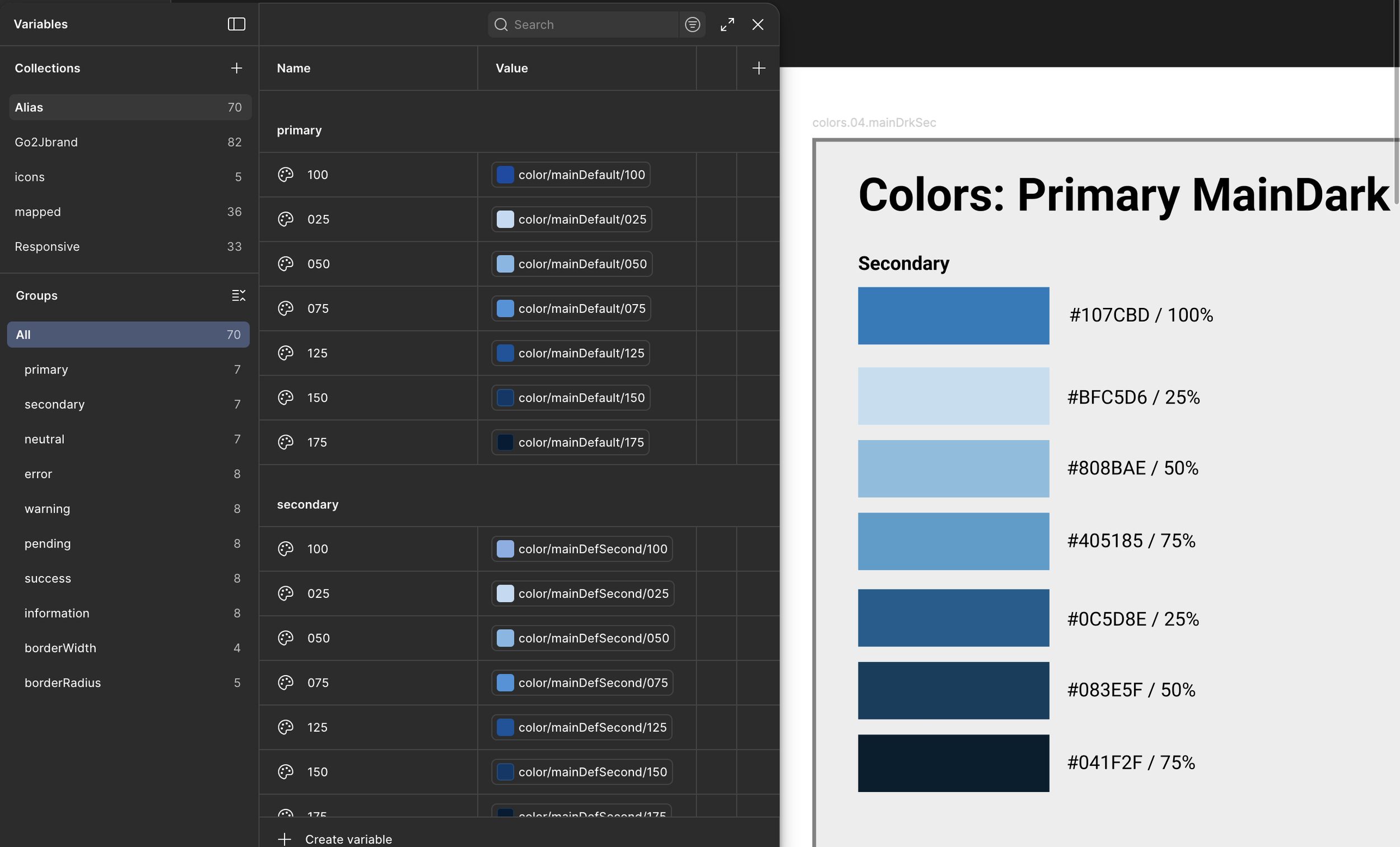The height and width of the screenshot is (847, 1400).
Task: Click the palette icon beside primary 100
Action: coord(285,175)
